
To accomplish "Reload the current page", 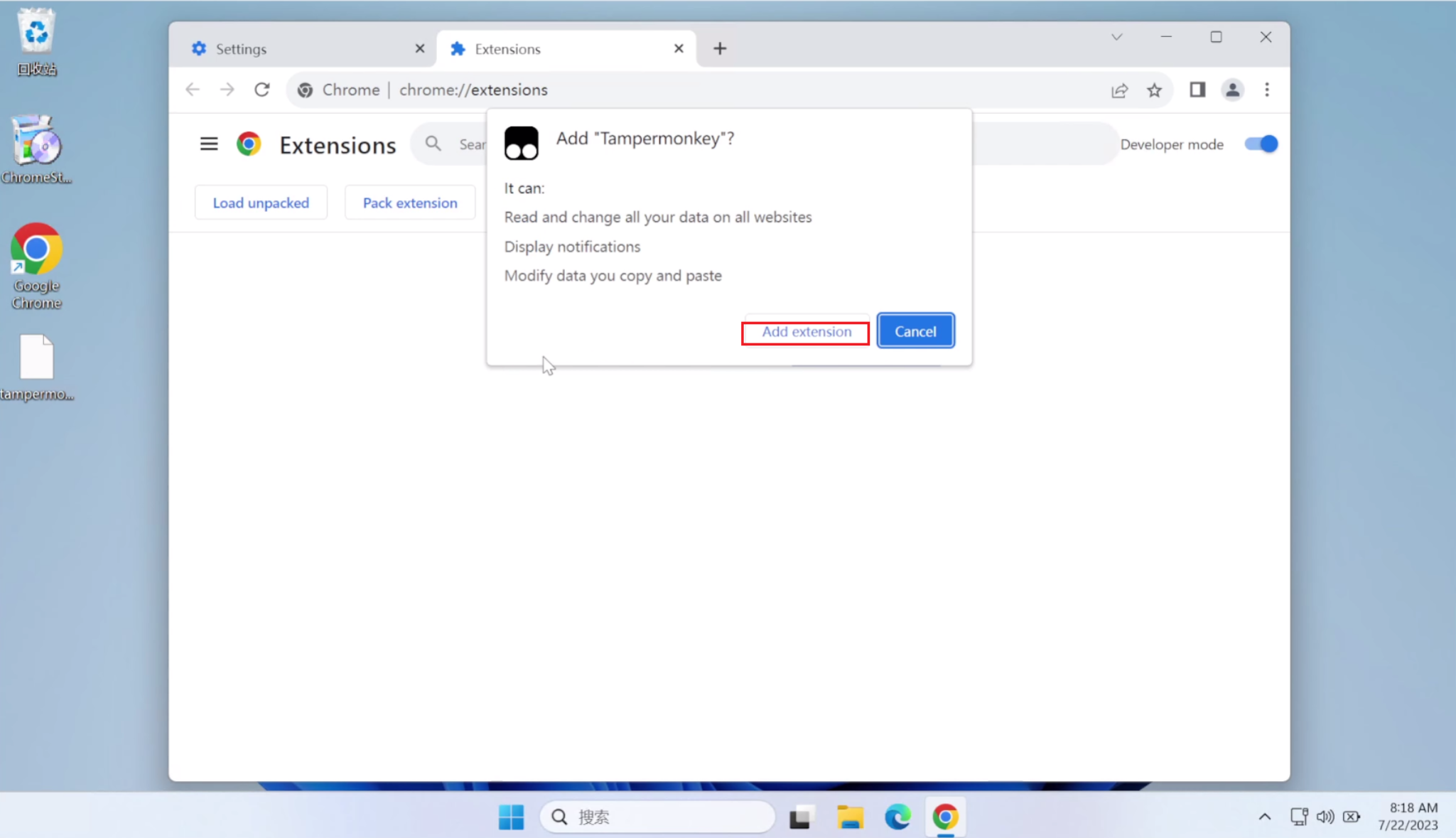I will [262, 90].
